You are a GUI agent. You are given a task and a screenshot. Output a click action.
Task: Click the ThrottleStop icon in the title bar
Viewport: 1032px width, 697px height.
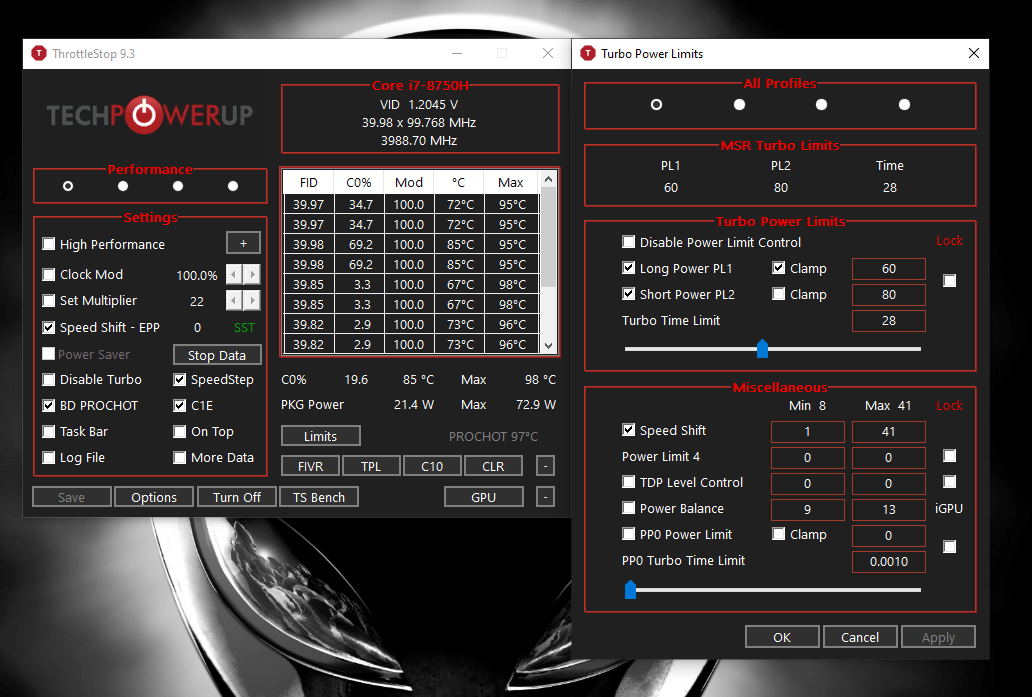[39, 53]
